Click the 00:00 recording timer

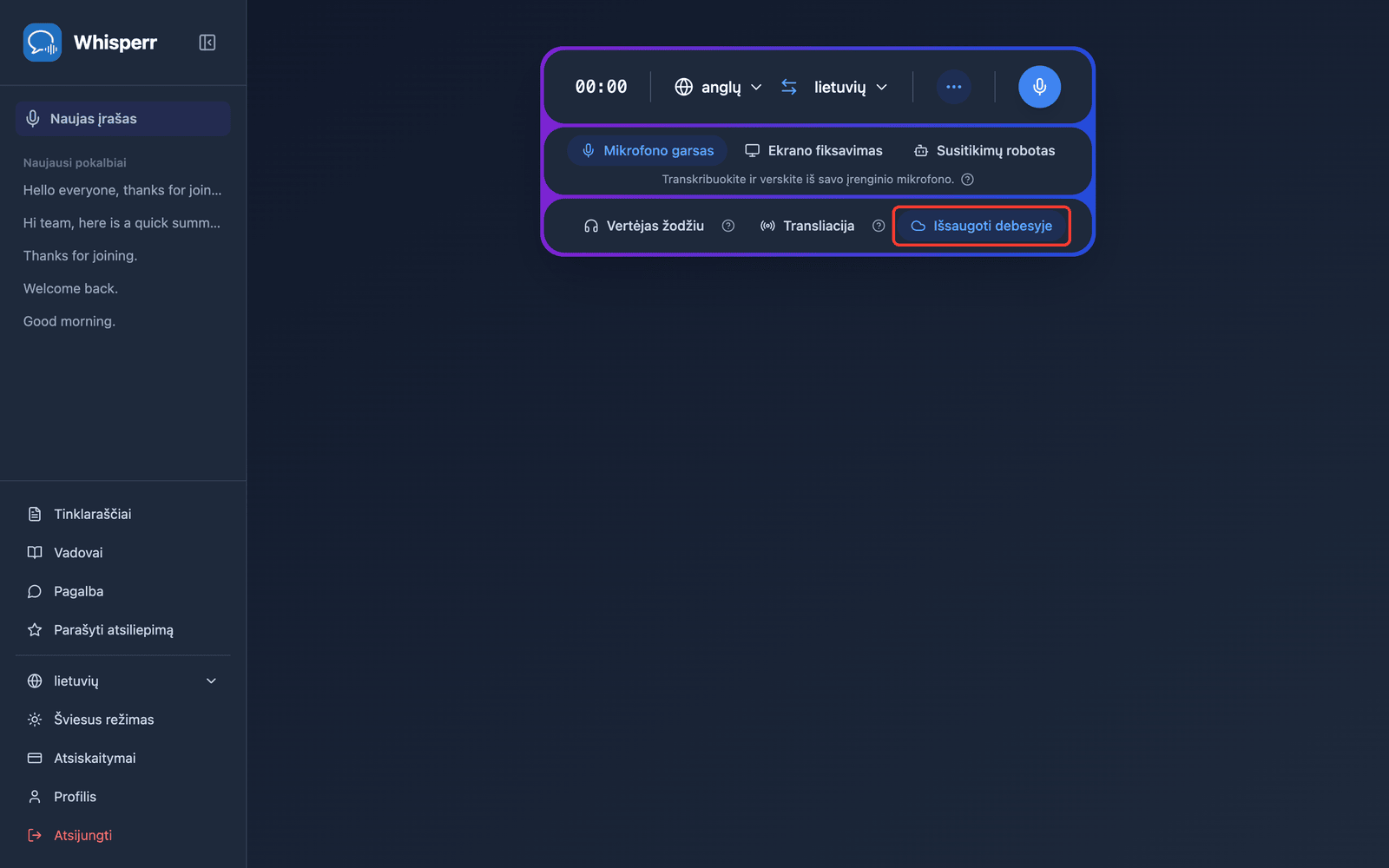(x=601, y=87)
